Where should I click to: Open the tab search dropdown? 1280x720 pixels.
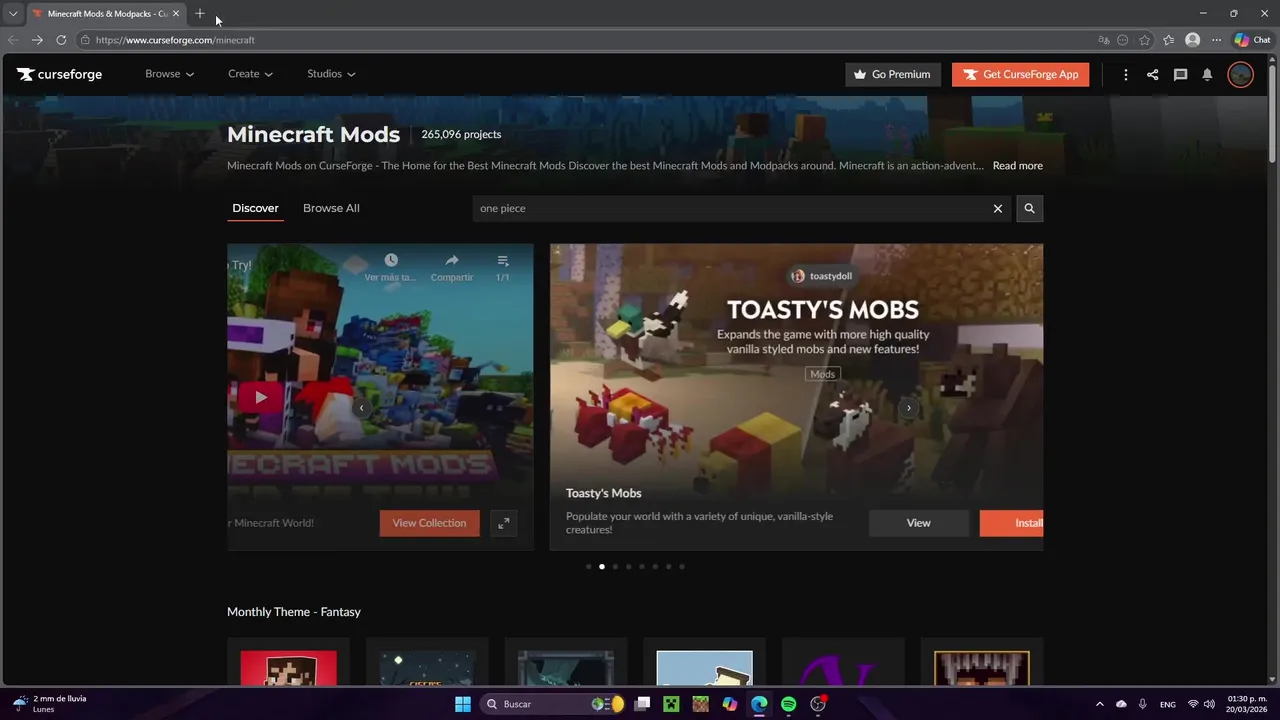[13, 14]
